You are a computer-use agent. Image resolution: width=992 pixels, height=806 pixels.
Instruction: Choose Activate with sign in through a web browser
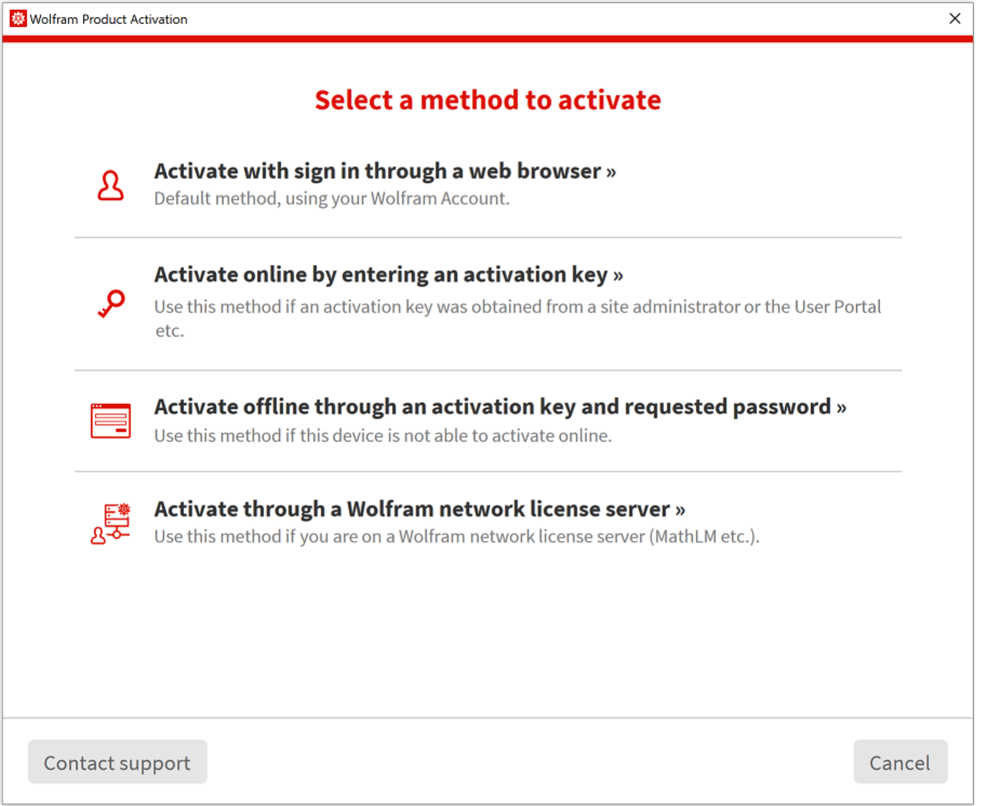pos(384,171)
